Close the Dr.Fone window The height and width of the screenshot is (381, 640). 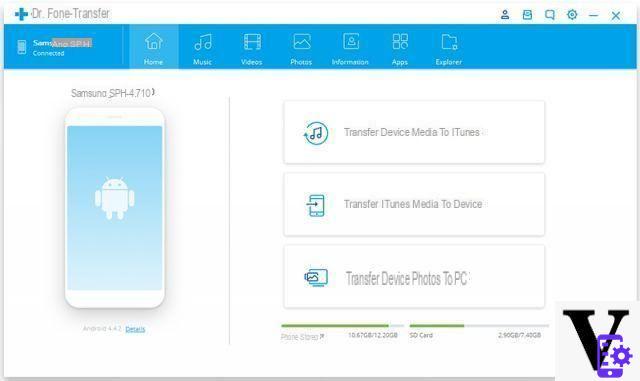tap(616, 16)
